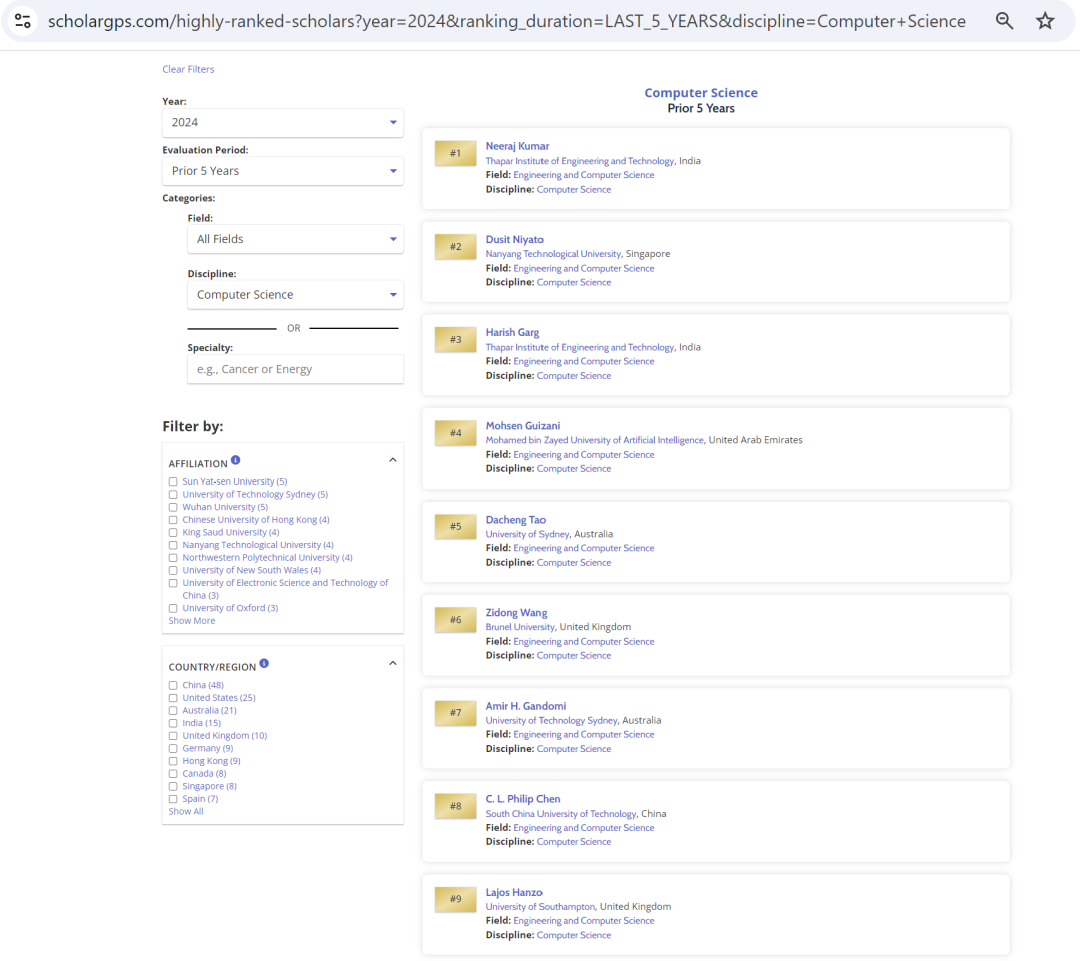This screenshot has width=1080, height=961.
Task: Tick the India (15) country checkbox
Action: pyautogui.click(x=173, y=723)
